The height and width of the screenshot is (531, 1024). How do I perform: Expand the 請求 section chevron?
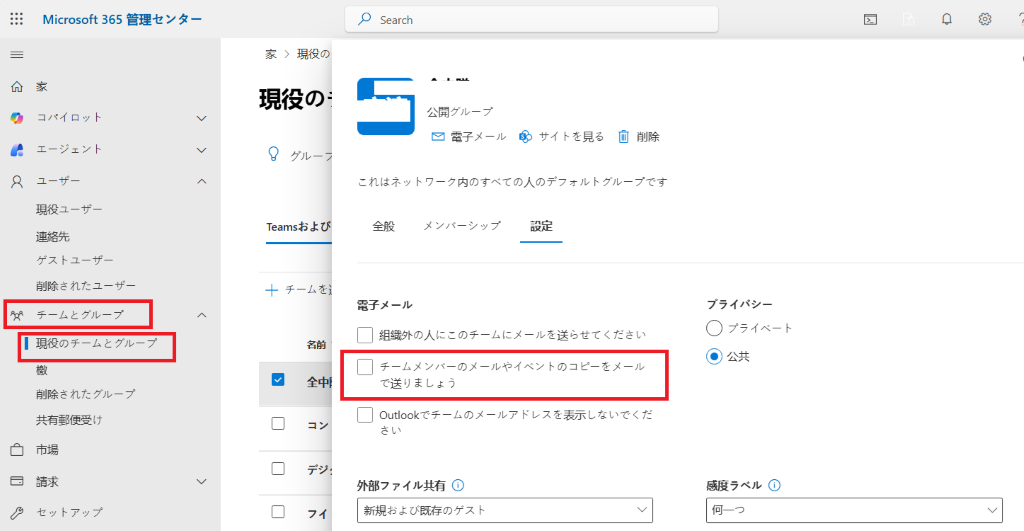coord(202,482)
